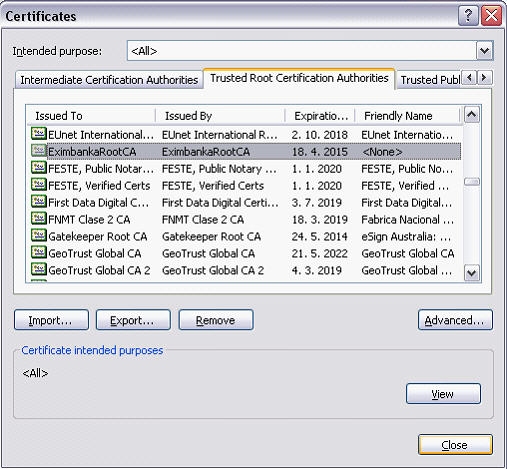Click the Import... button
Image resolution: width=507 pixels, height=469 pixels.
pos(51,320)
